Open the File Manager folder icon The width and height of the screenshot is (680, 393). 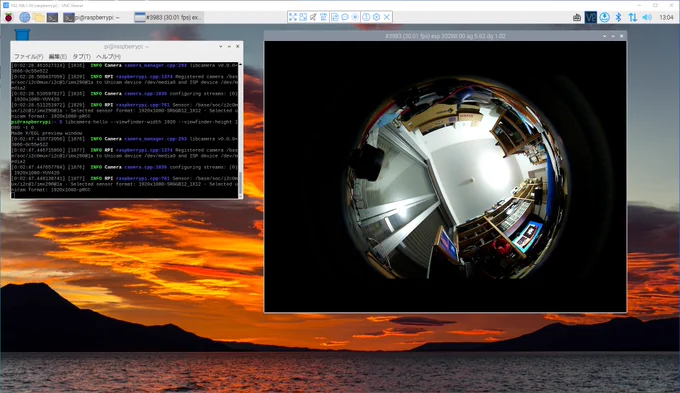pyautogui.click(x=39, y=17)
